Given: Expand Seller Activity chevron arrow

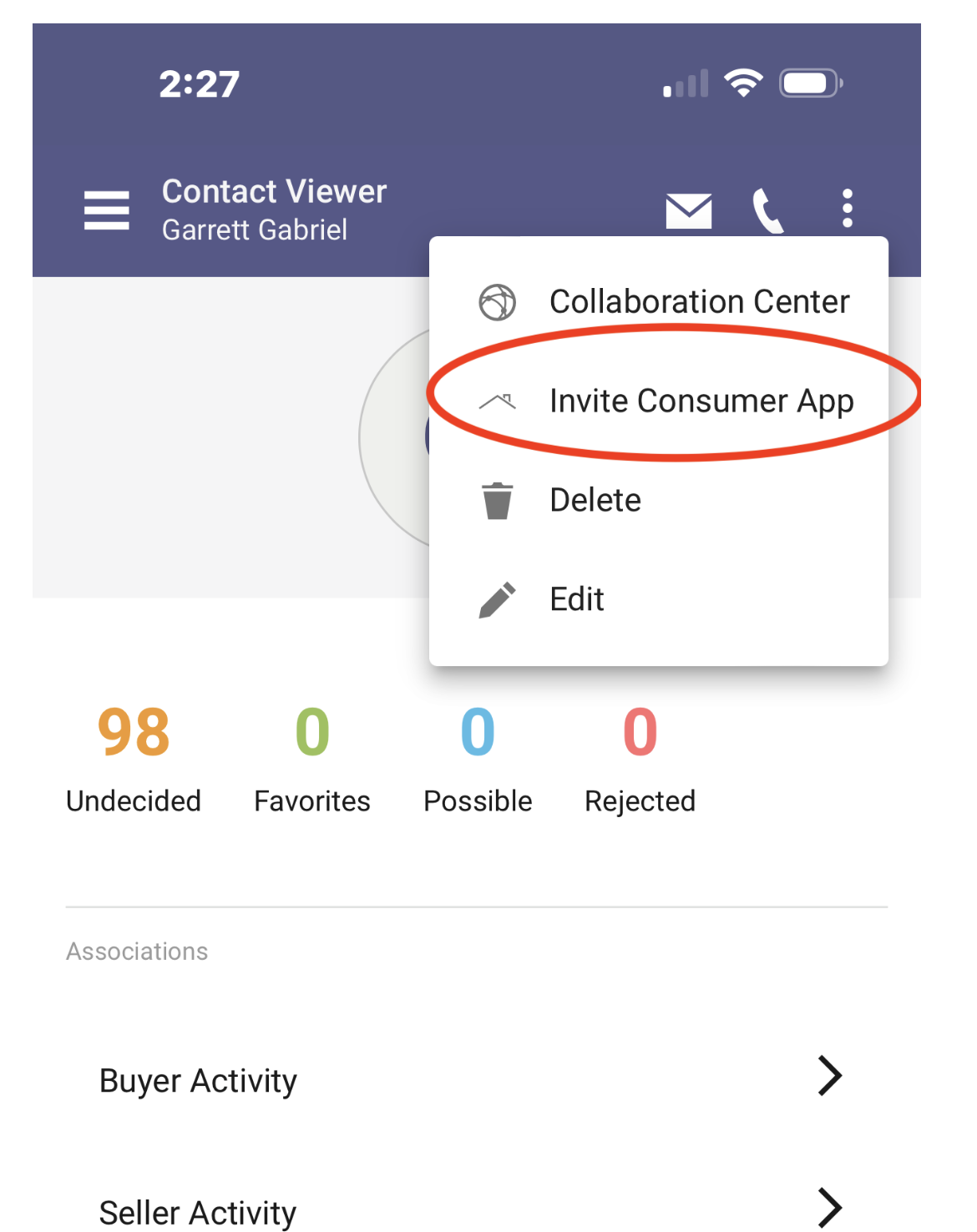Looking at the screenshot, I should pos(829,1207).
